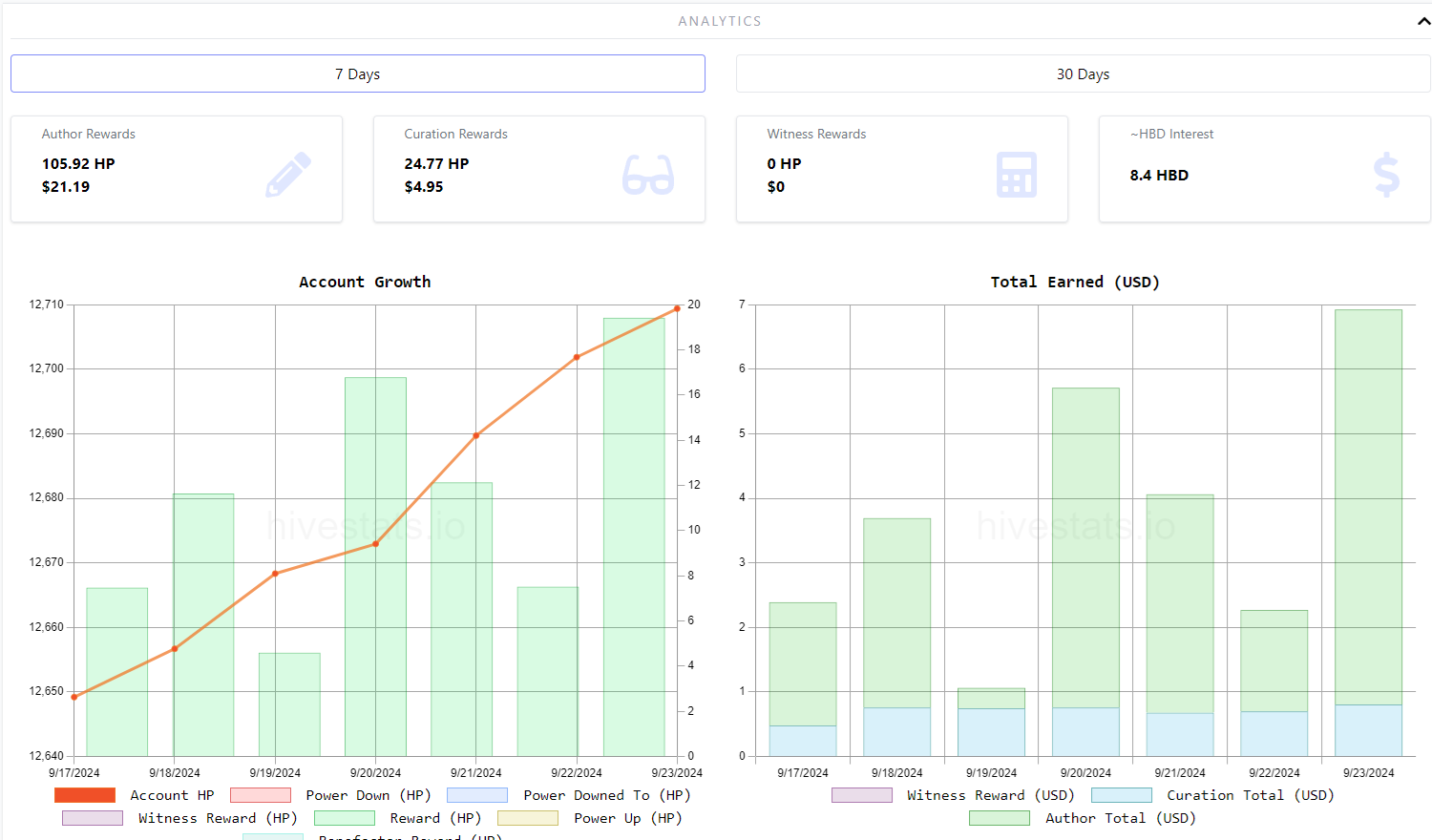Click the 9/21/2024 line point in Account Growth

click(476, 435)
